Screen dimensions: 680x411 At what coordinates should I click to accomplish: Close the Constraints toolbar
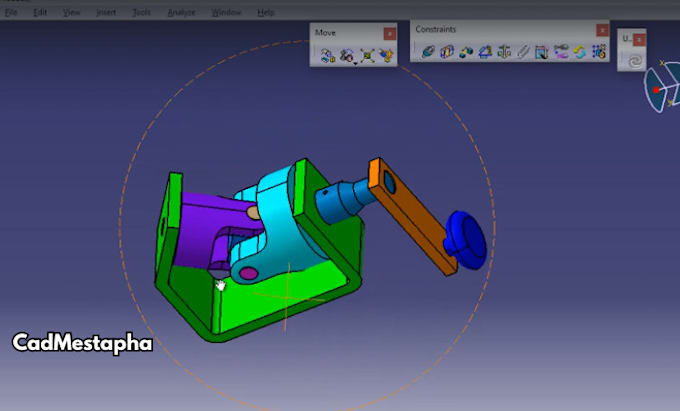coord(602,30)
